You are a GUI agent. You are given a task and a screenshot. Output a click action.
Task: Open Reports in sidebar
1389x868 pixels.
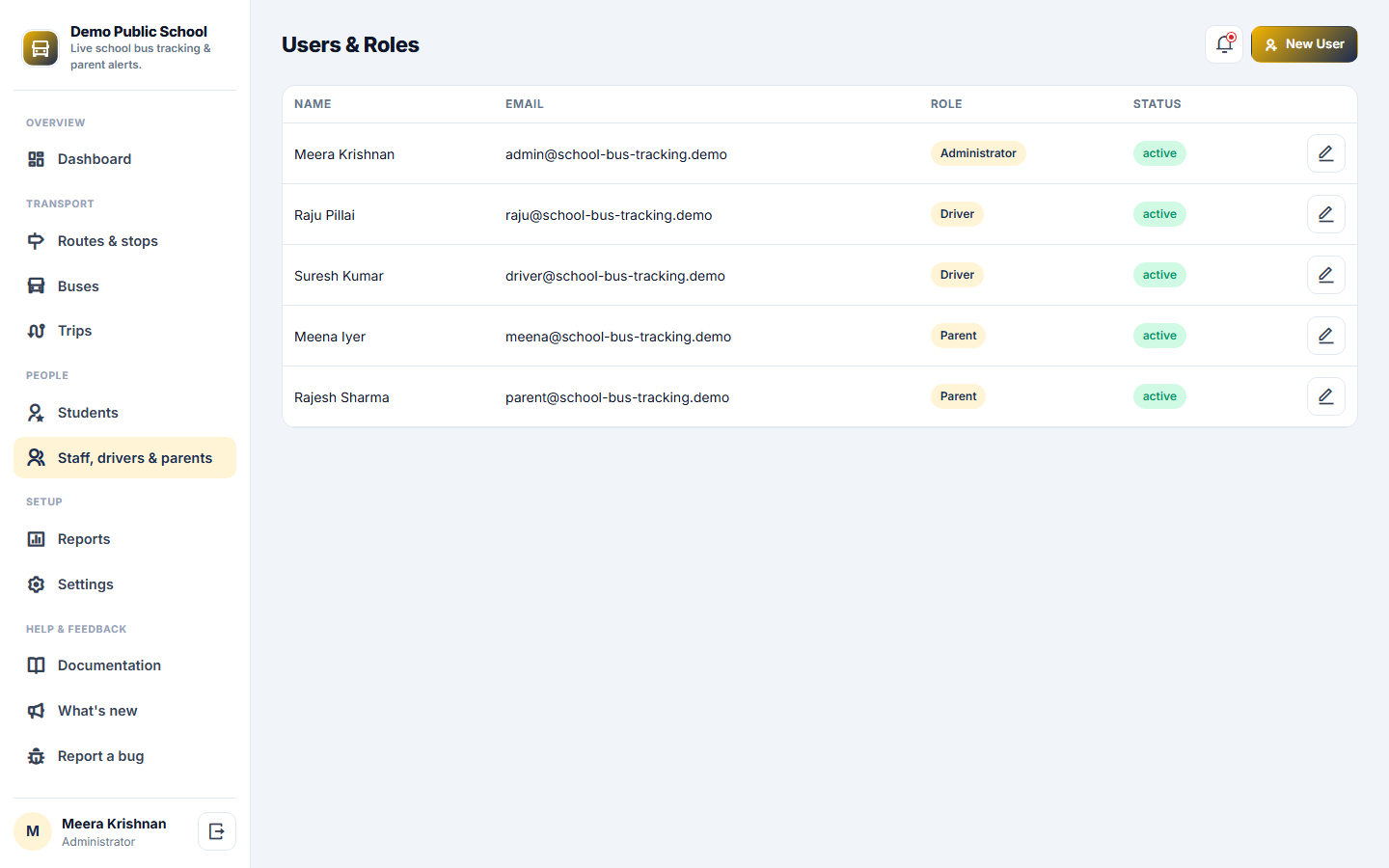(x=124, y=539)
